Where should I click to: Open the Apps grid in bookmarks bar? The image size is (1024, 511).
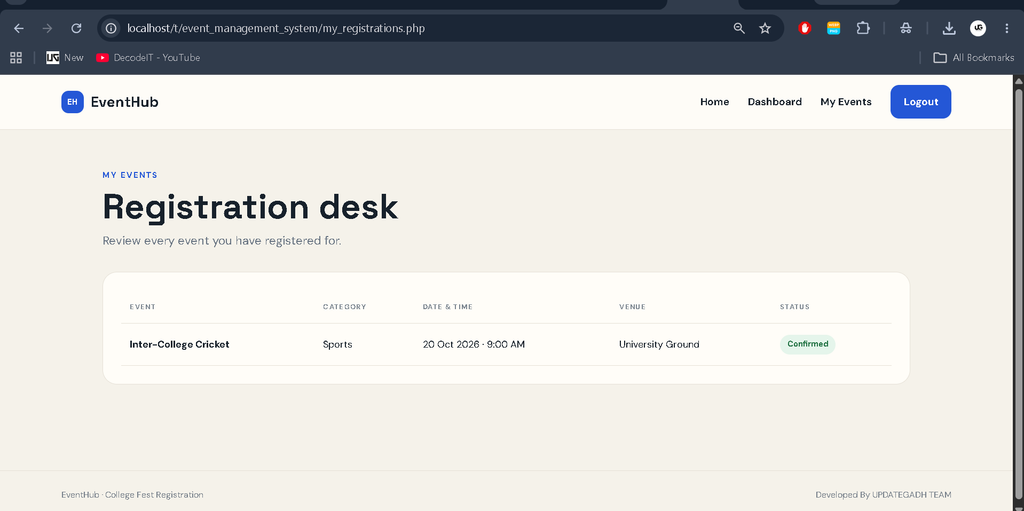pos(16,58)
